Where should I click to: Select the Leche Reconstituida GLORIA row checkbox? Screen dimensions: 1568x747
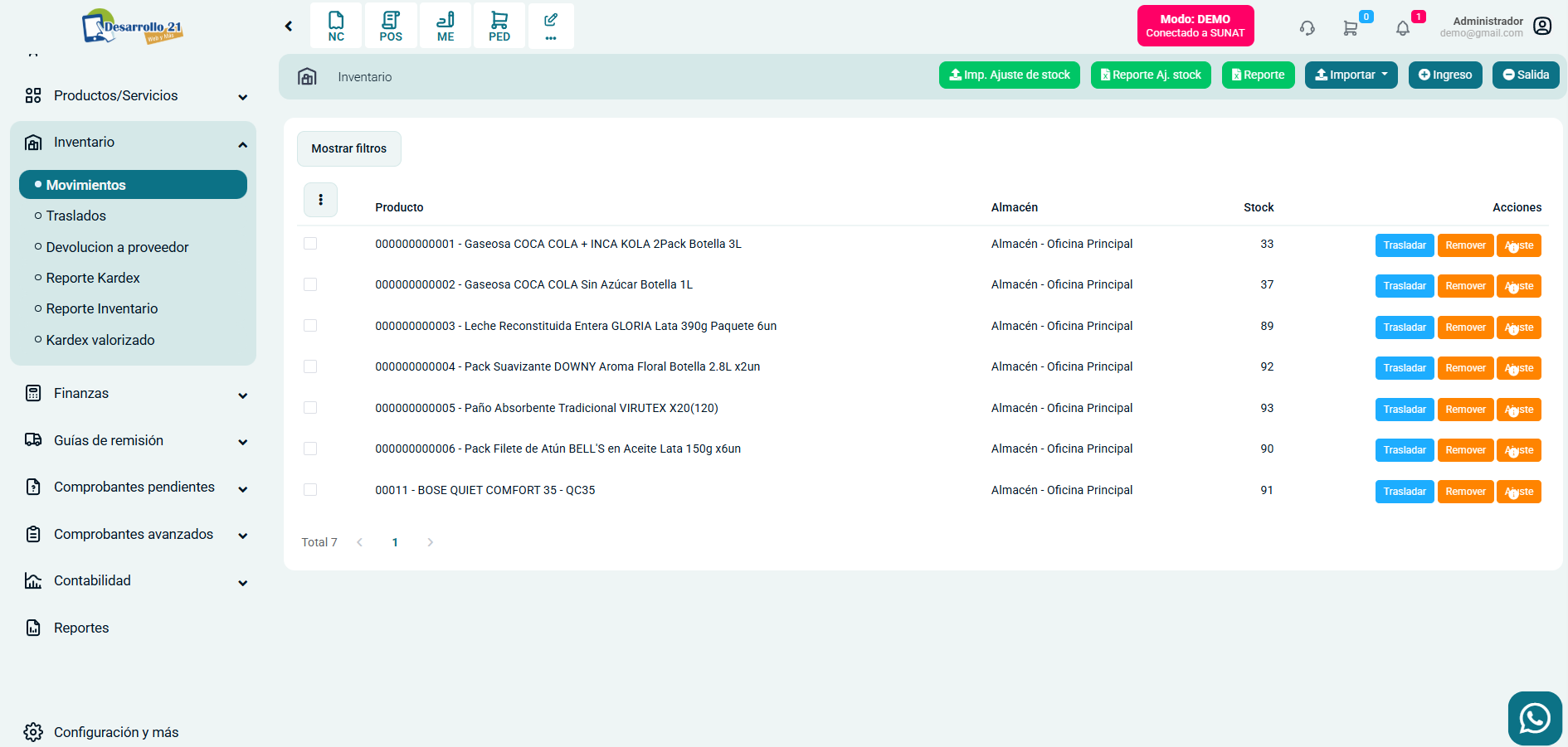pos(310,326)
